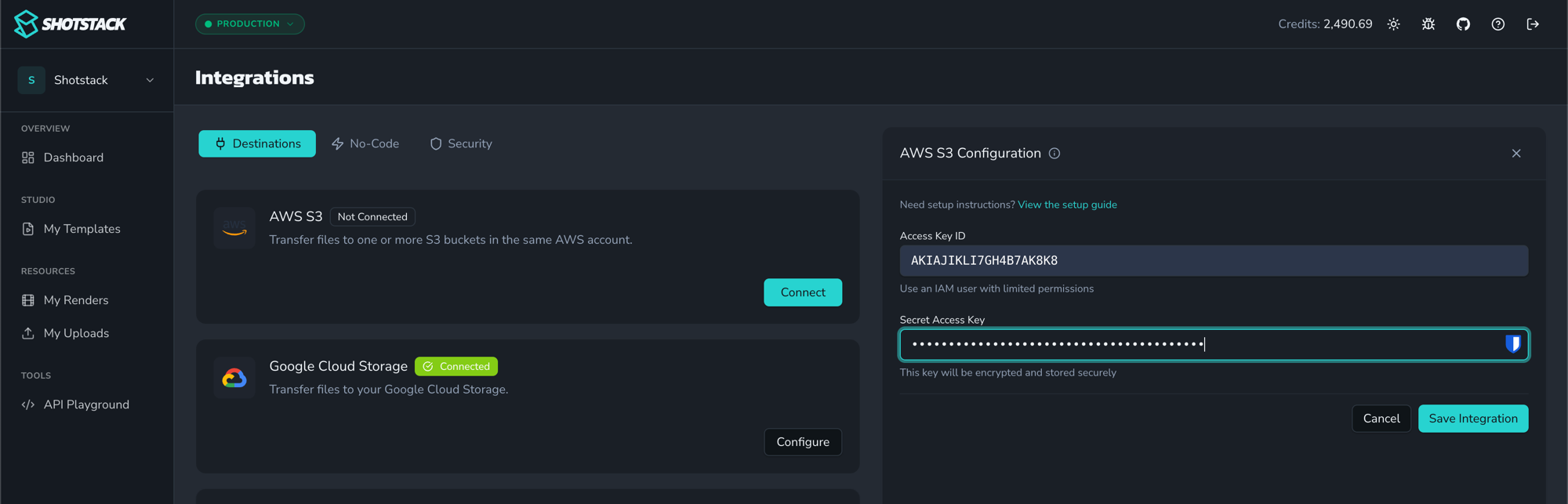Select the Destinations tab

[257, 143]
